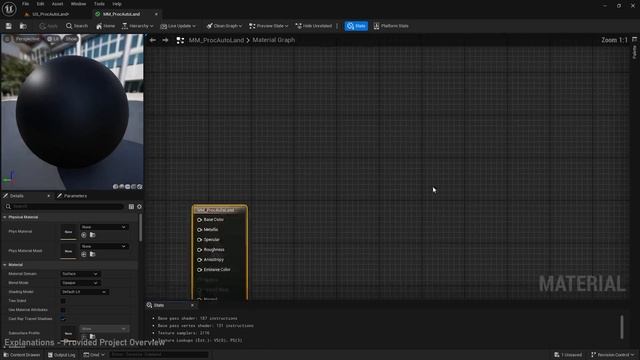
Task: Click the graph back navigation arrow
Action: pyautogui.click(x=153, y=40)
